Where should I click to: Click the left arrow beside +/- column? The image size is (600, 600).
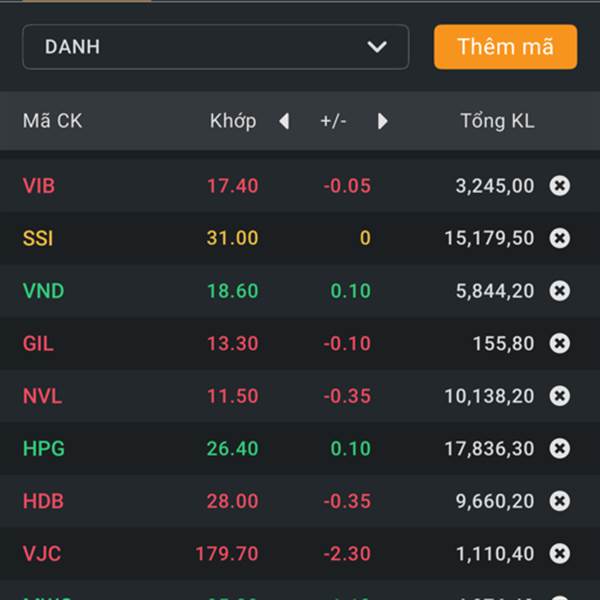coord(284,121)
